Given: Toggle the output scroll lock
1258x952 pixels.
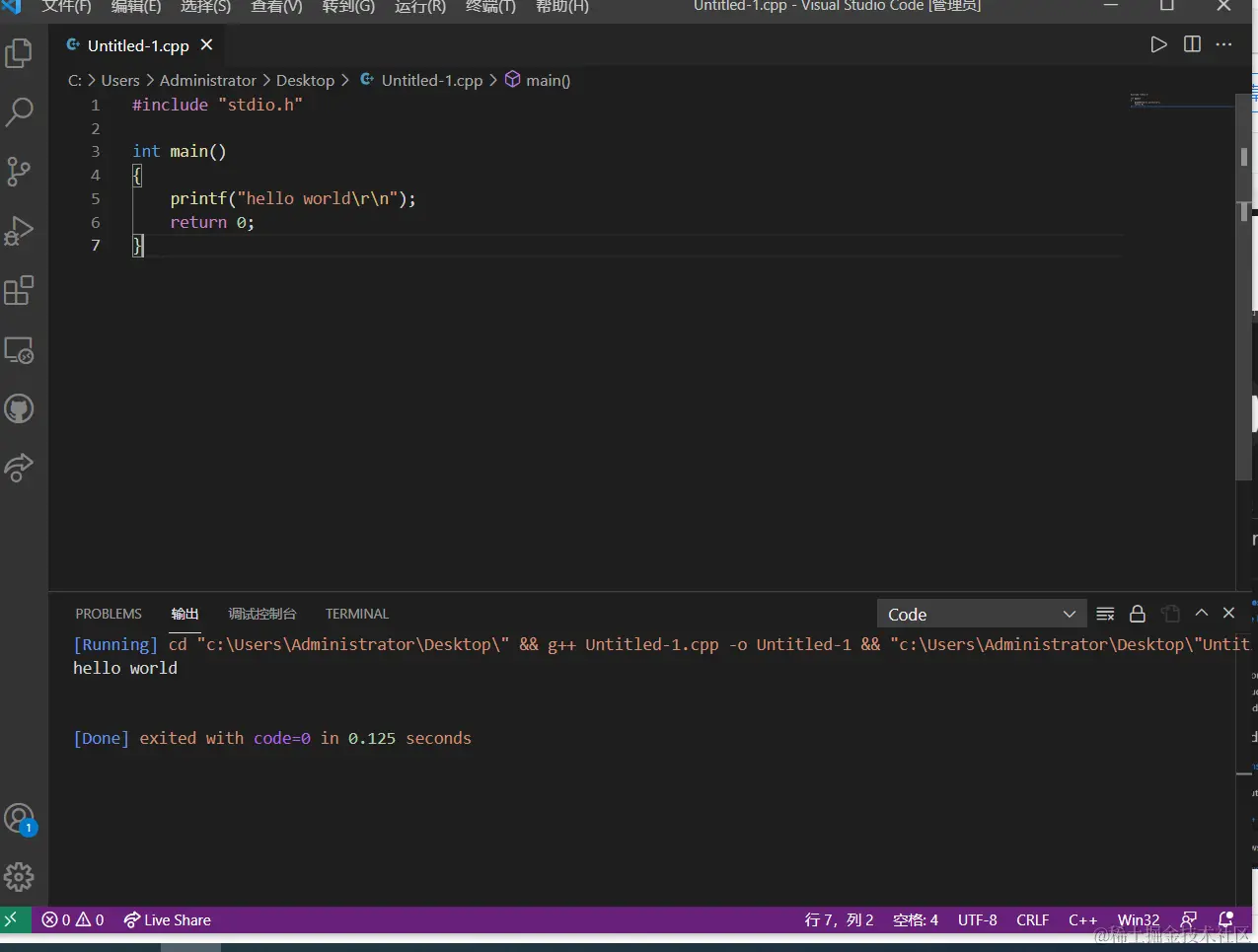Looking at the screenshot, I should pos(1138,614).
